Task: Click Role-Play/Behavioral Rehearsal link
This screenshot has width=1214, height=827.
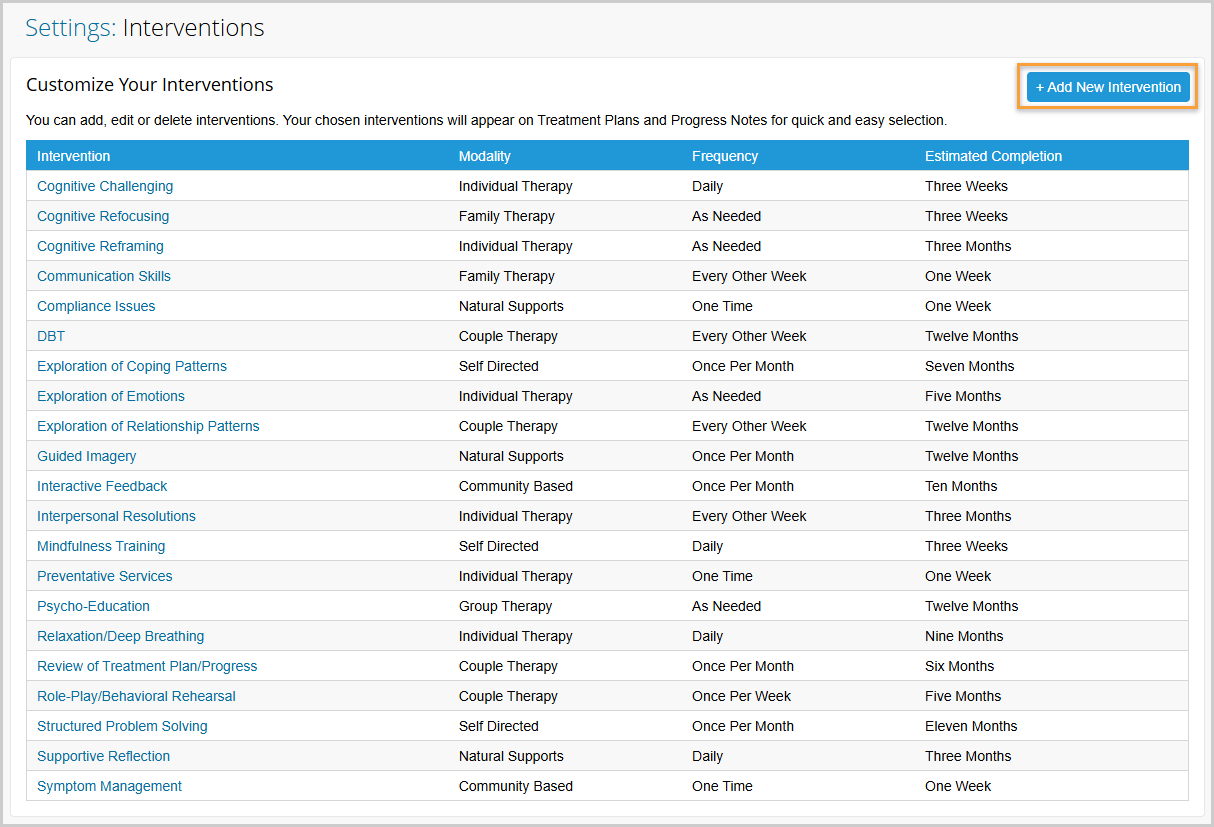Action: (x=136, y=696)
